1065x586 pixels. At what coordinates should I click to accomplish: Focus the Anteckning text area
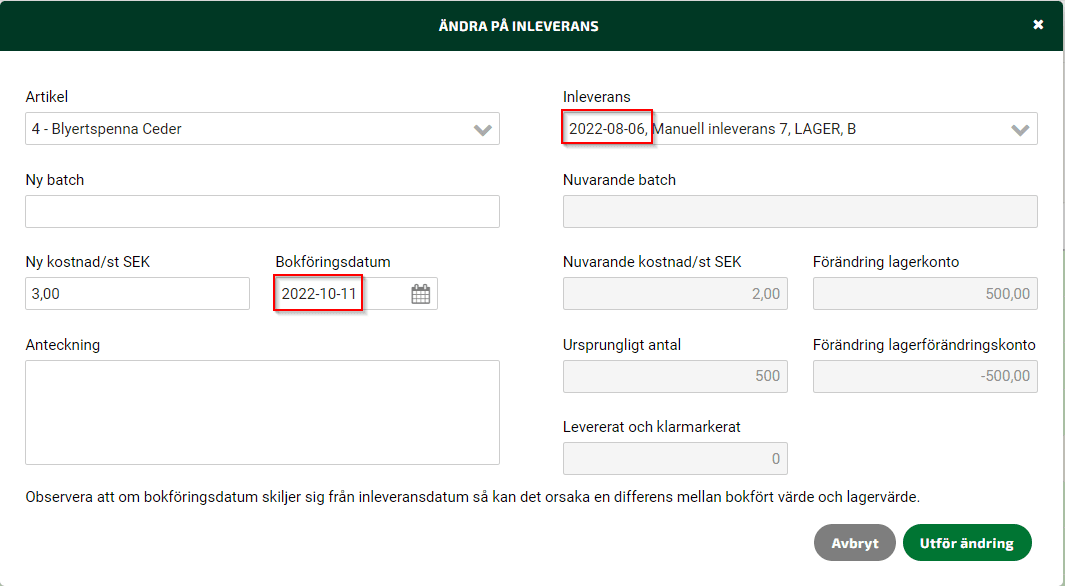[262, 412]
